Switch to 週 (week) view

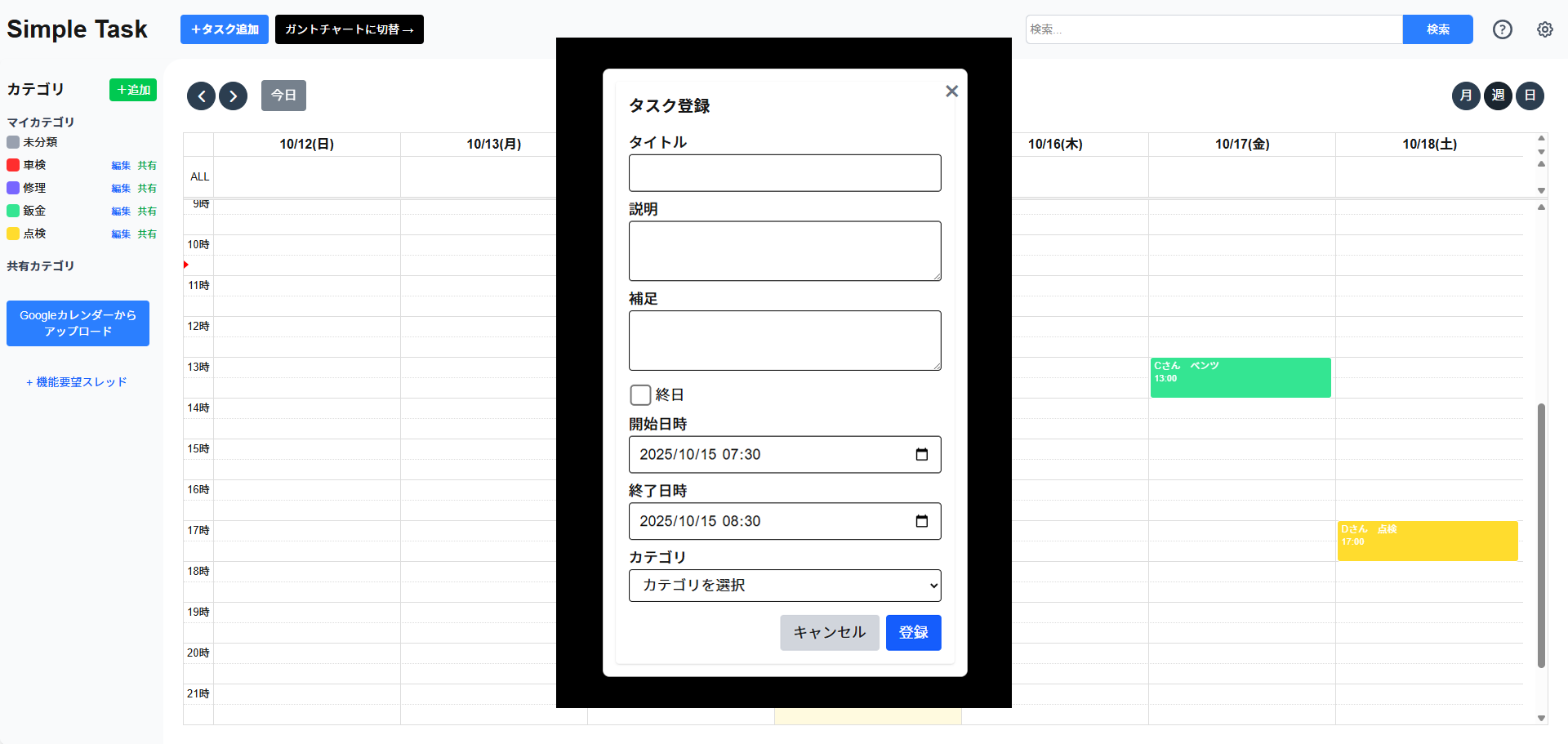[1498, 96]
